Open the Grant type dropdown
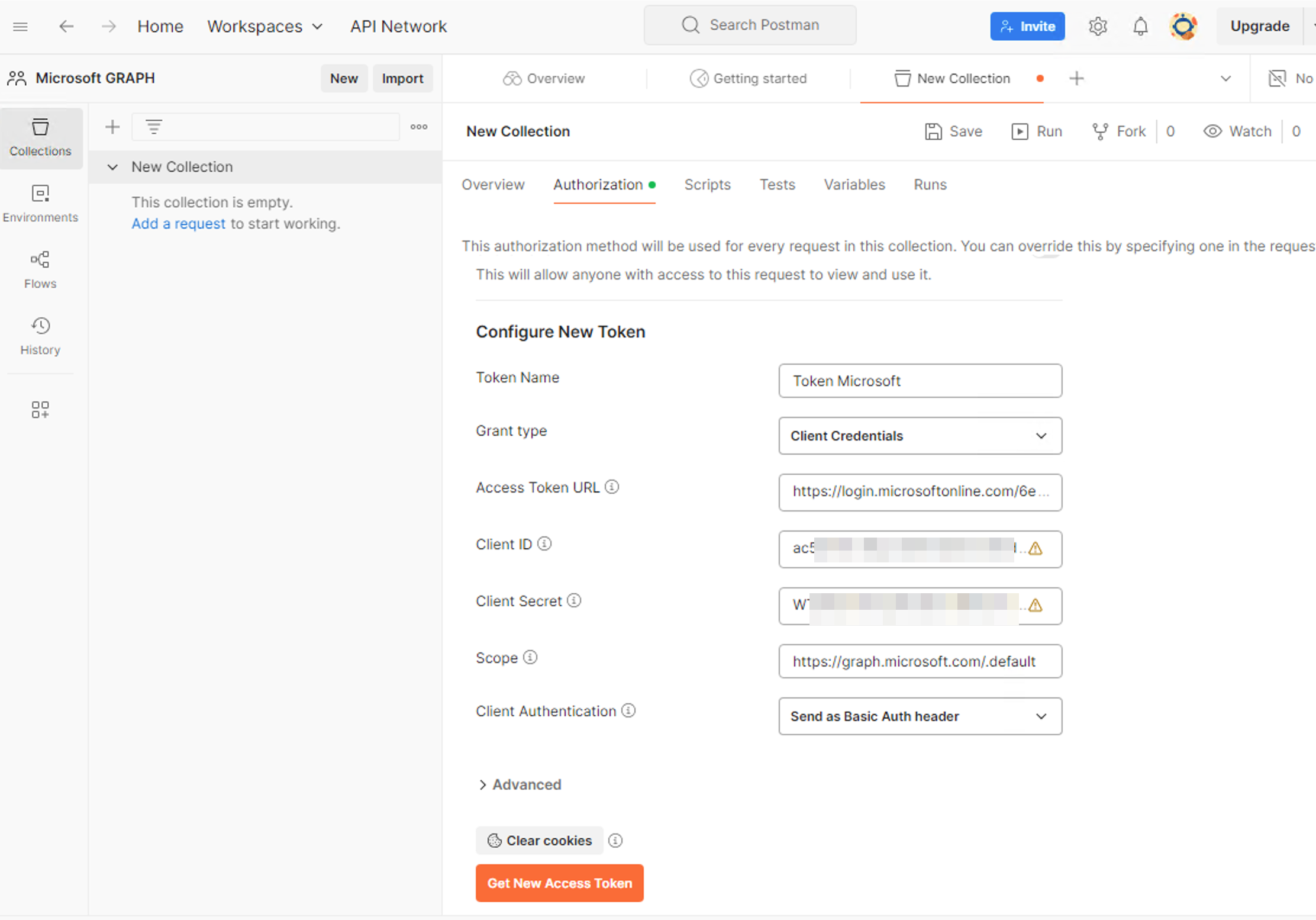 (x=920, y=436)
